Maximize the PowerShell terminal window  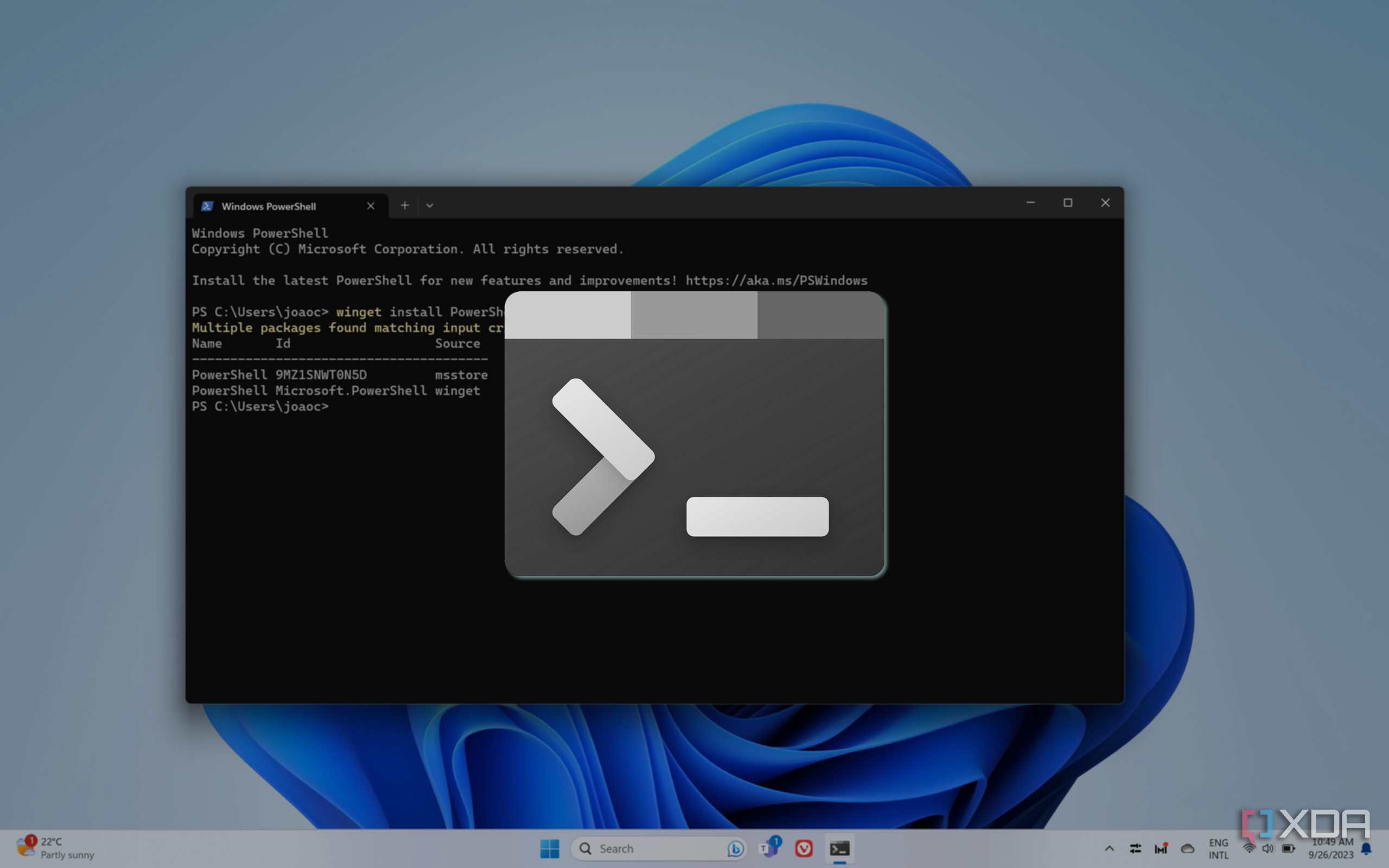1068,203
